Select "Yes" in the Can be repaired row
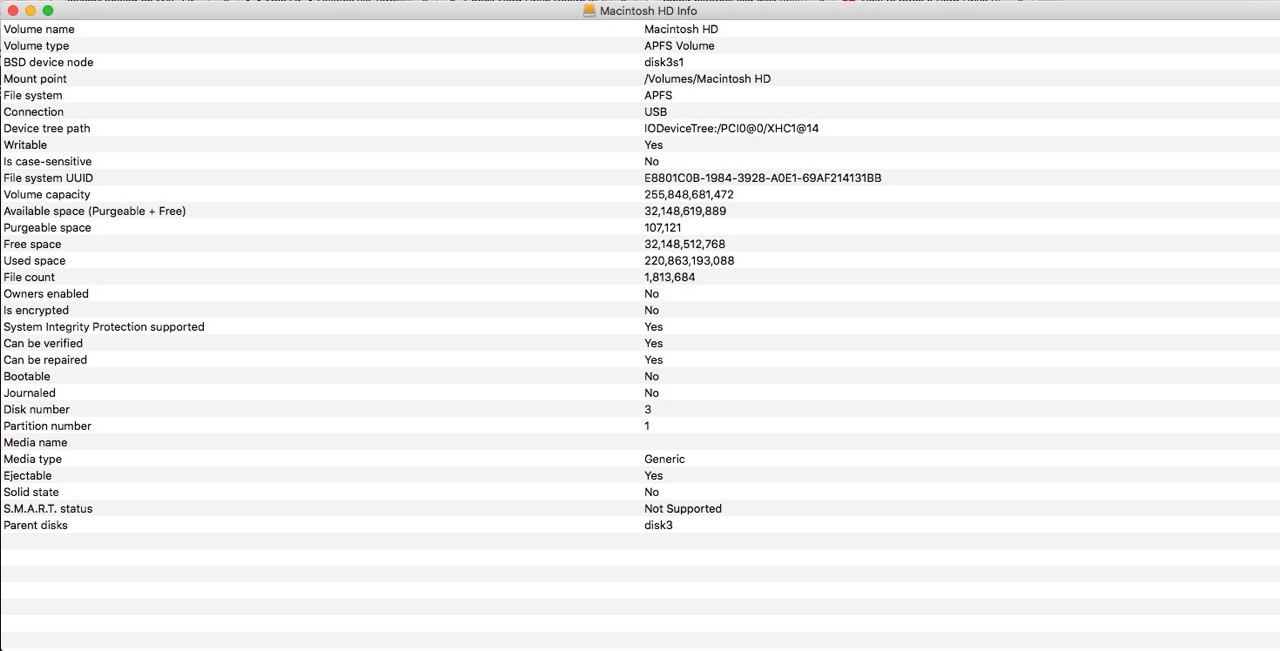This screenshot has height=651, width=1280. click(653, 360)
